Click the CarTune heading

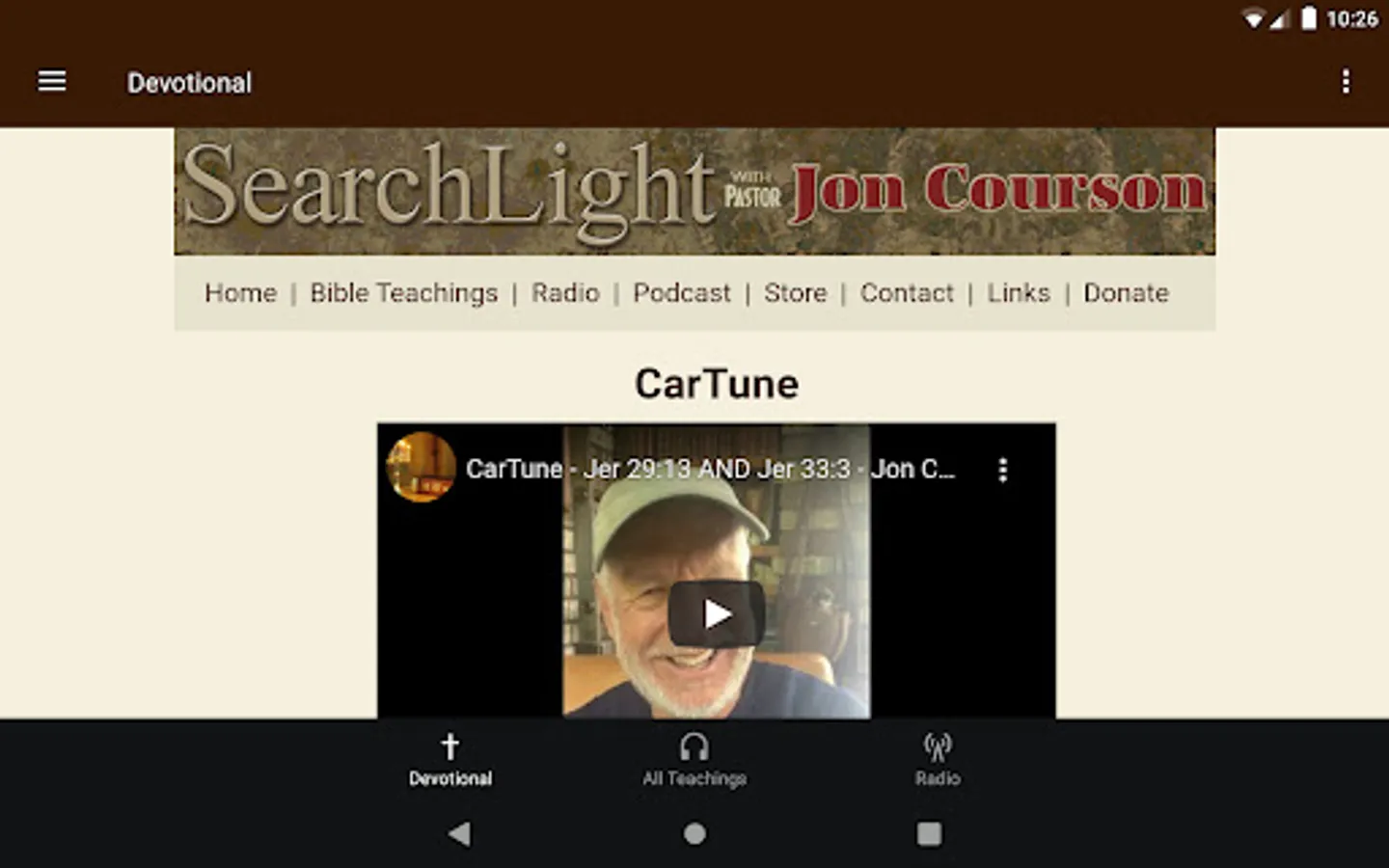click(x=717, y=384)
